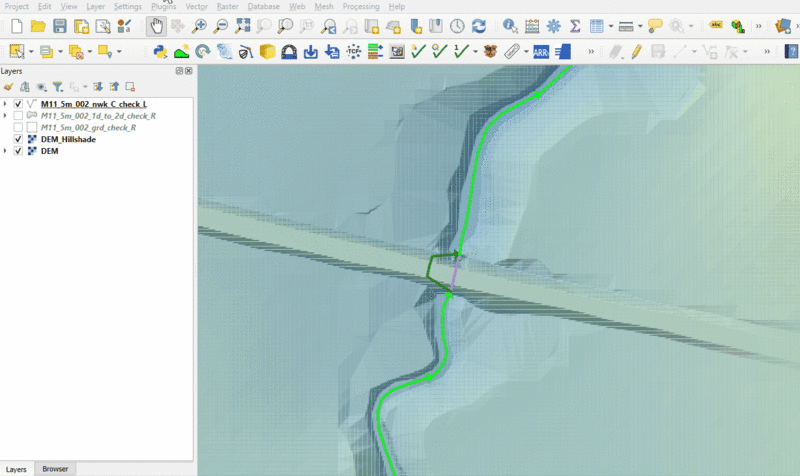Screen dimensions: 800x476
Task: Click the Save Project icon
Action: (x=60, y=26)
